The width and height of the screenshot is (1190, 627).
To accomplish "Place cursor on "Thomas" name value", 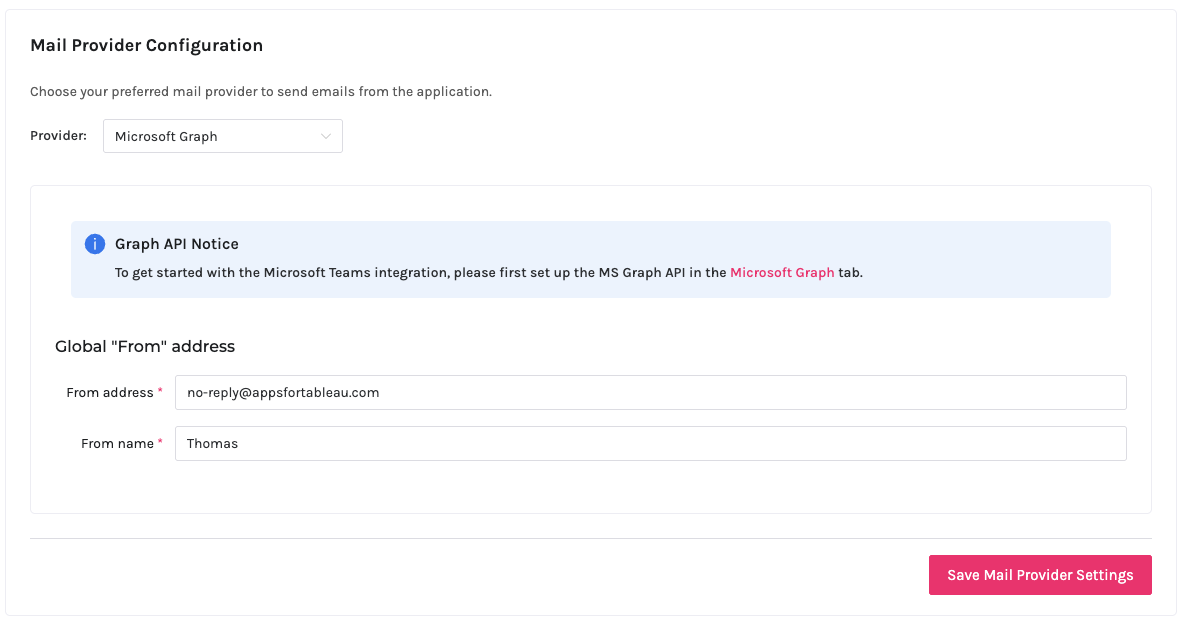I will pyautogui.click(x=212, y=444).
